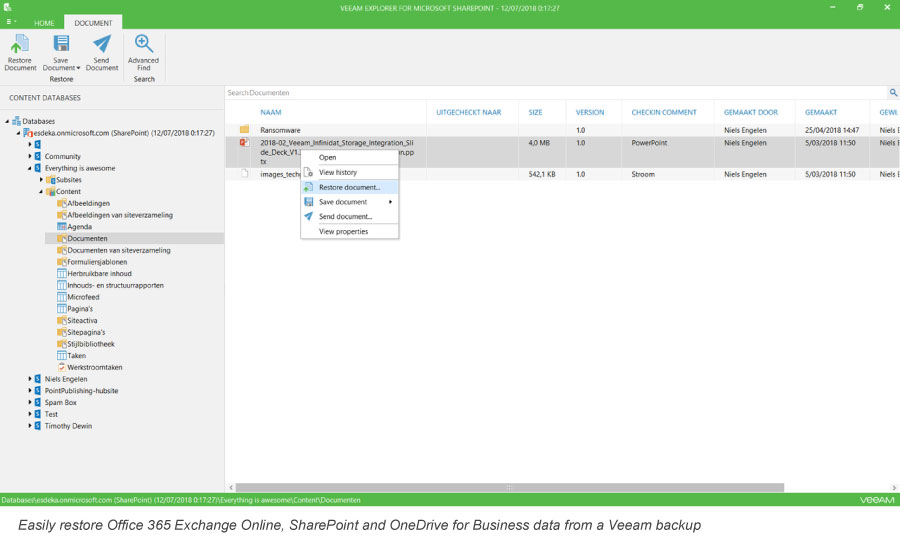Click the Databases root icon
The width and height of the screenshot is (900, 546).
(17, 121)
